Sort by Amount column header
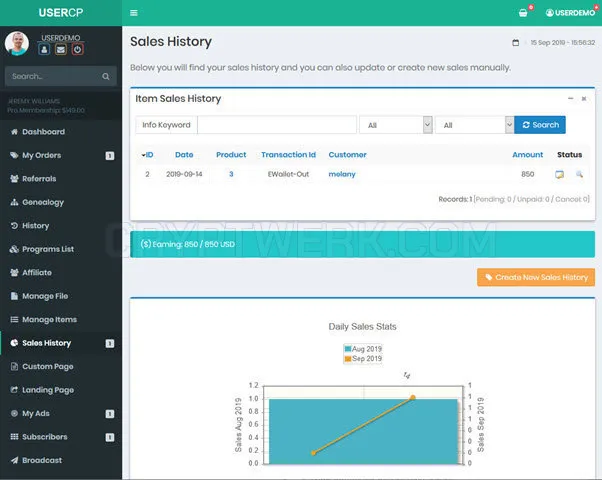Screen dimensions: 602x480 [528, 155]
